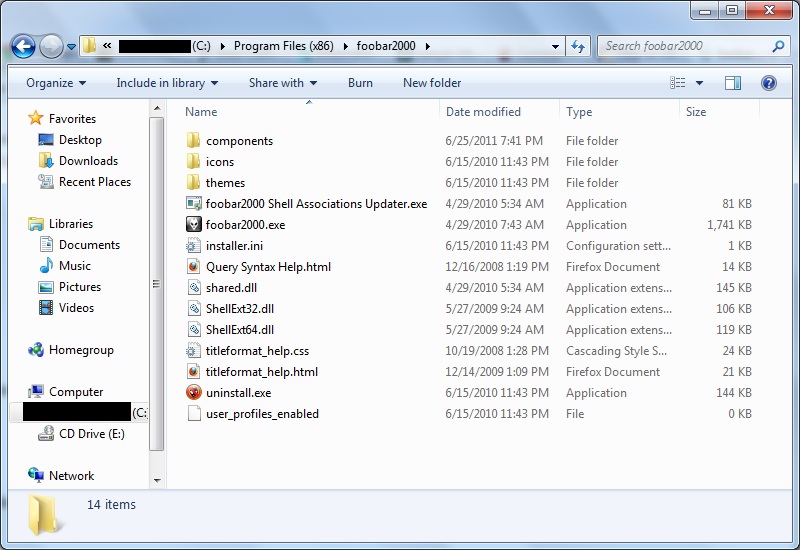Screen dimensions: 800x550
Task: Click the Back navigation arrow
Action: [23, 46]
